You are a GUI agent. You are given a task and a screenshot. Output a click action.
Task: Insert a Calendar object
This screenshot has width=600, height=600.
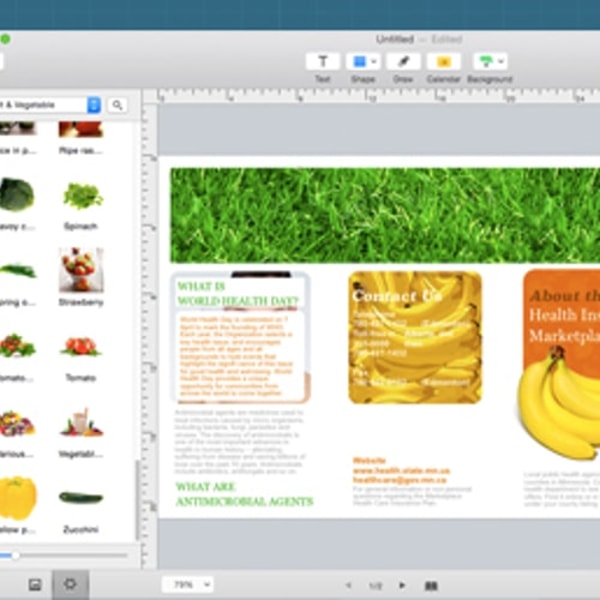[x=444, y=62]
